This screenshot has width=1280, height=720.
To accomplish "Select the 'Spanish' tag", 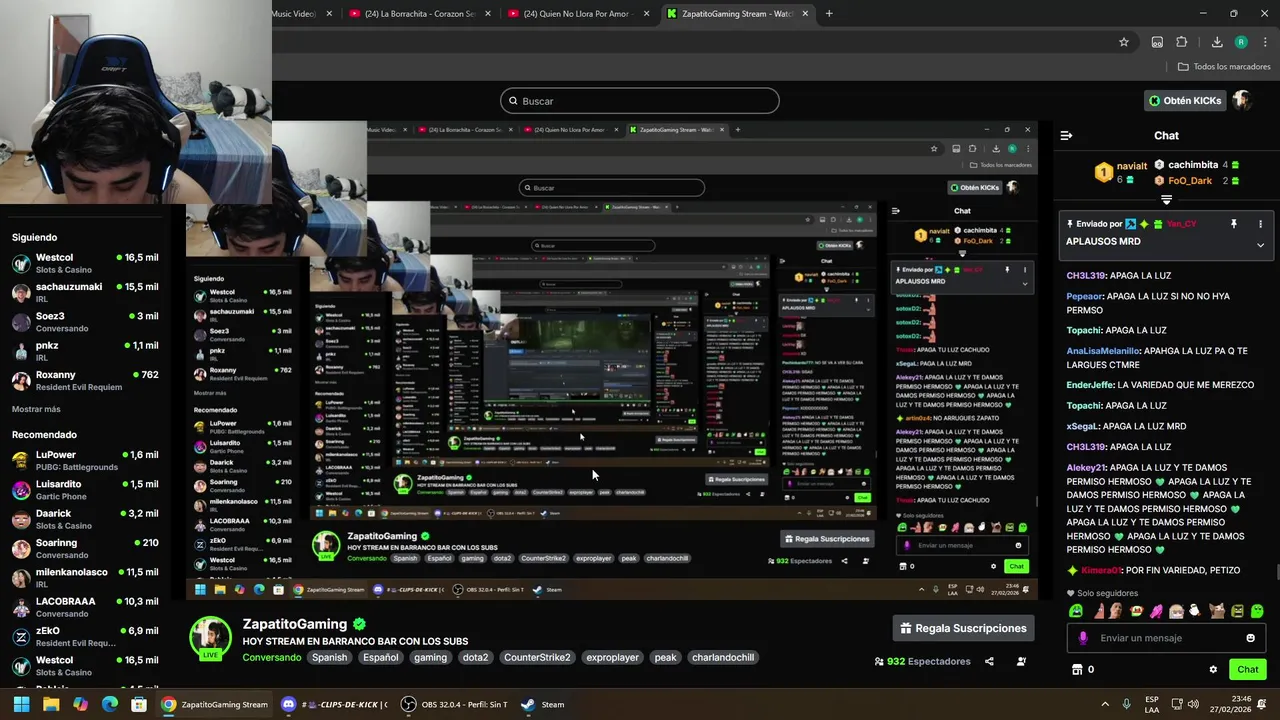I will click(329, 657).
